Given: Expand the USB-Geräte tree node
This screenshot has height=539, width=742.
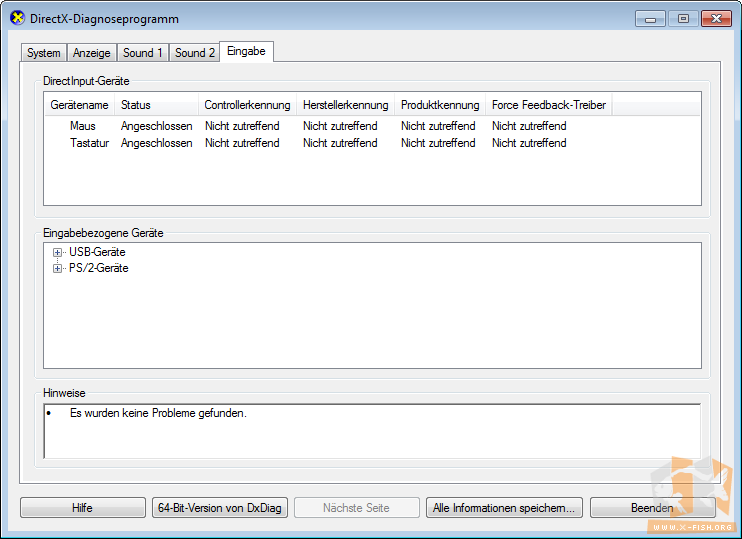Looking at the screenshot, I should coord(57,252).
